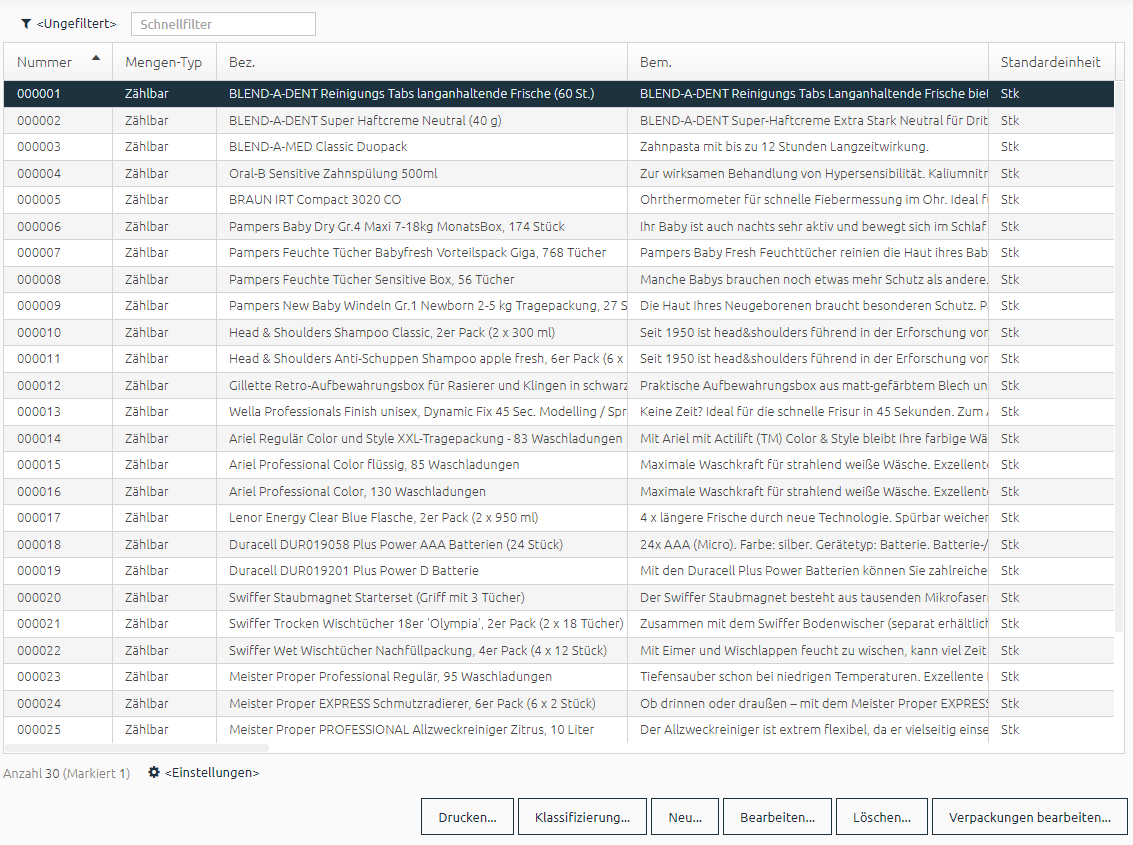Select Meister Proper PROFESSIONAL Allzweckreiniger row
Image resolution: width=1133 pixels, height=845 pixels.
(559, 729)
